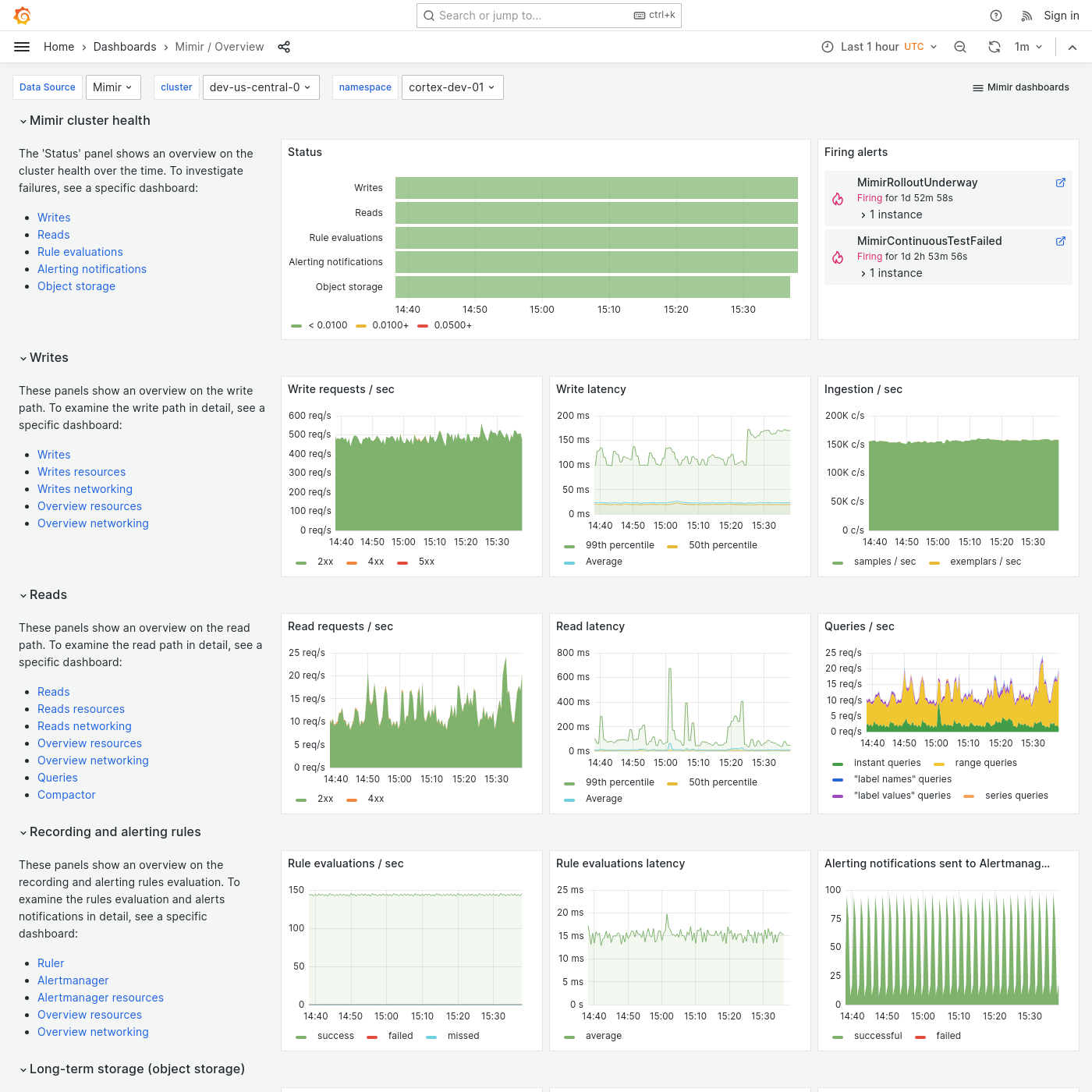Open the 1m auto-refresh interval dropdown
1092x1092 pixels.
(x=1028, y=46)
